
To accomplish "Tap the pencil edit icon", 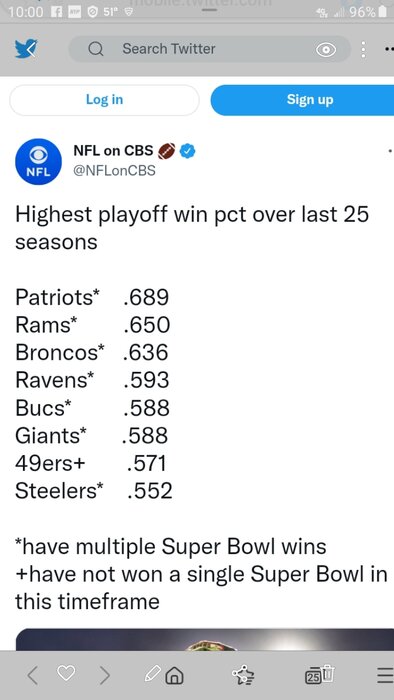I will pos(153,673).
